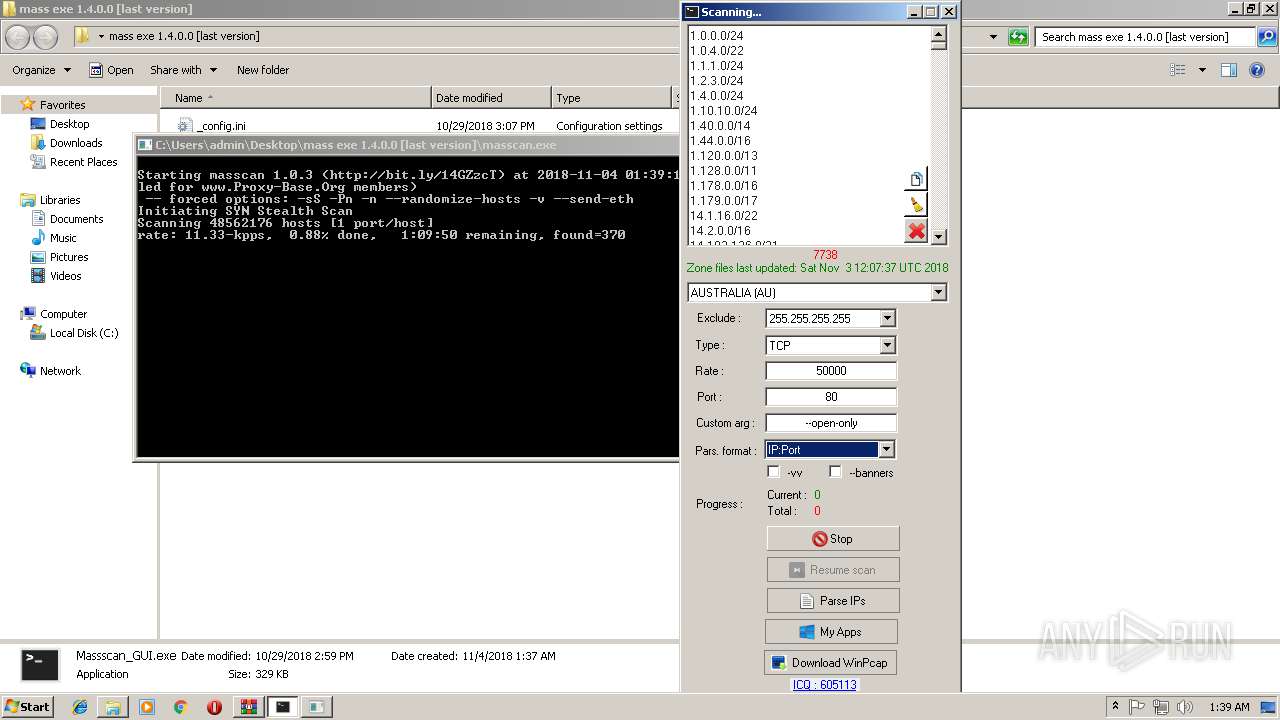Open the view options dropdown arrow
The height and width of the screenshot is (720, 1280).
1202,70
